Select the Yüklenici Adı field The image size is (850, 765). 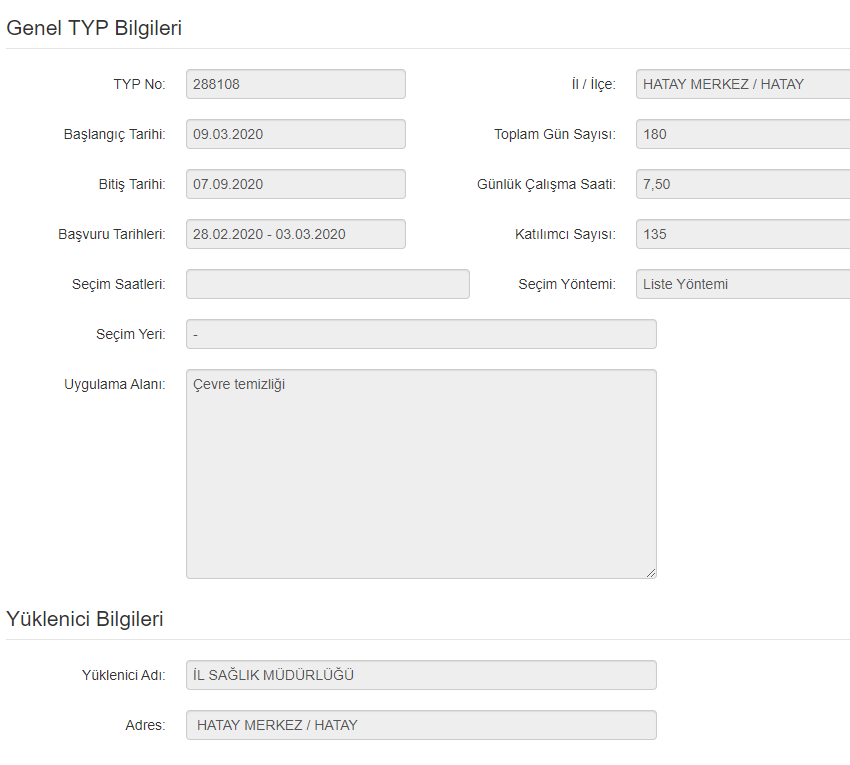[x=421, y=675]
